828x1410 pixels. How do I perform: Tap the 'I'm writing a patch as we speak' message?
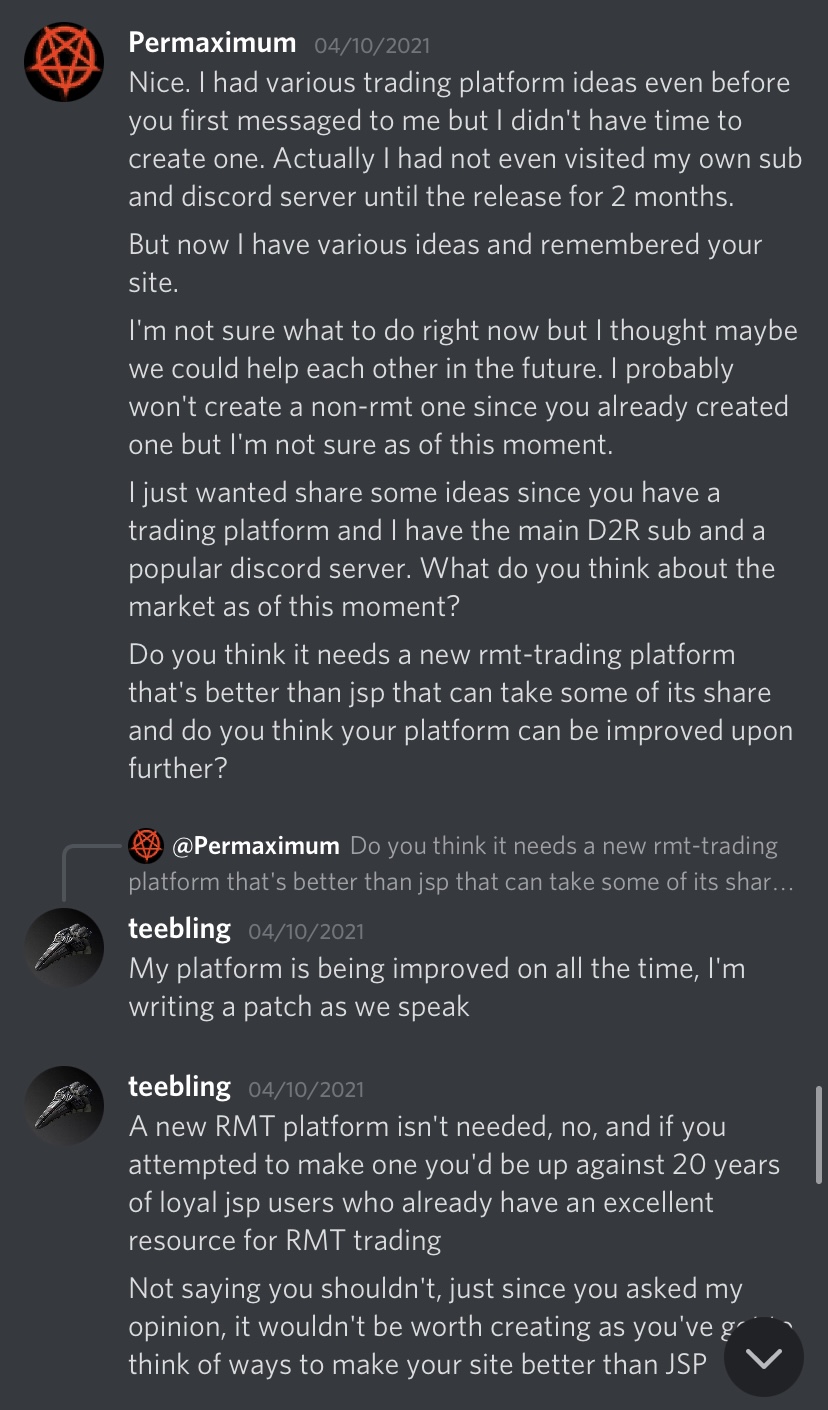coord(436,987)
